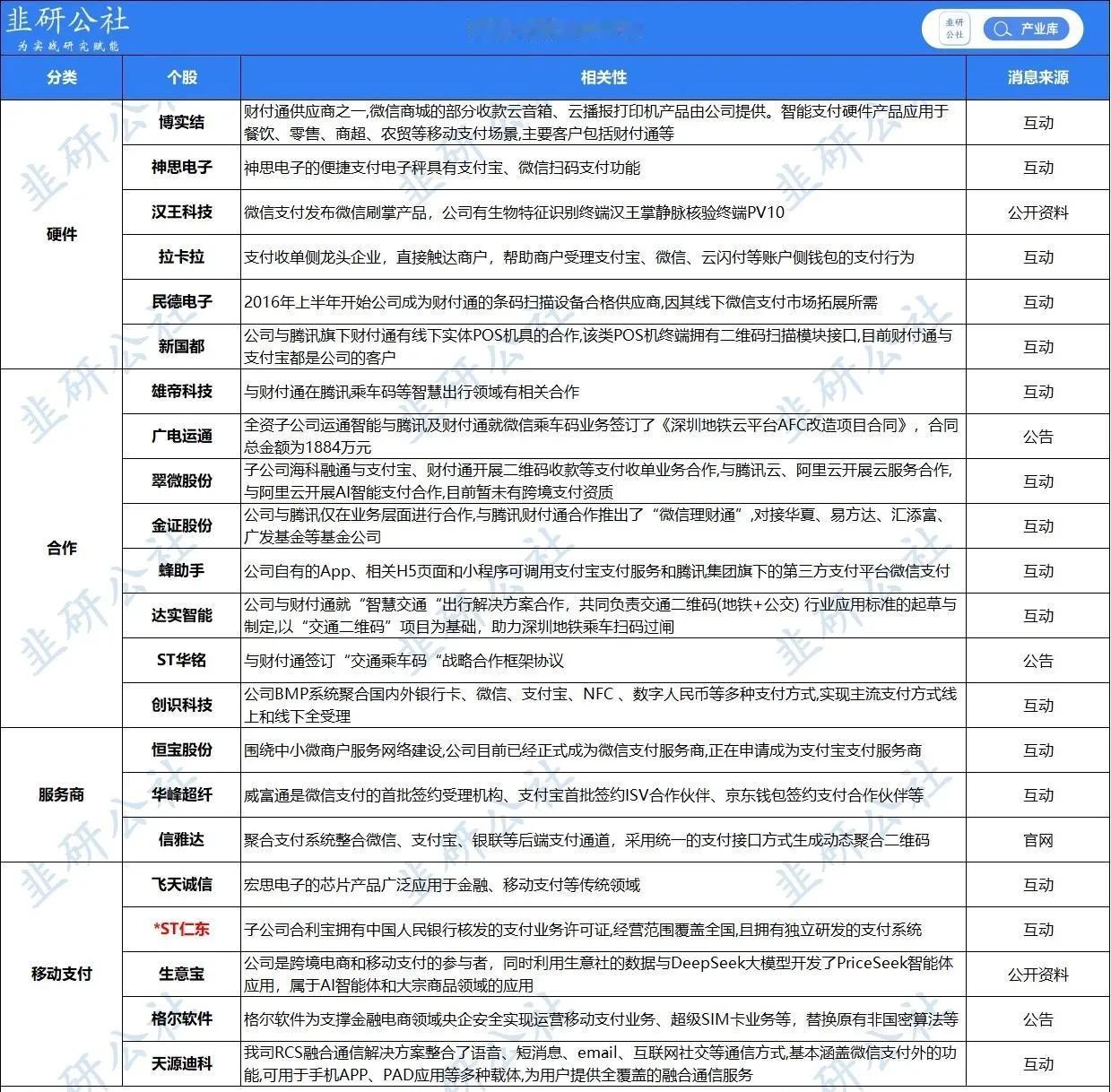Select stock name 汉王科技
Image resolution: width=1111 pixels, height=1092 pixels.
[x=181, y=212]
